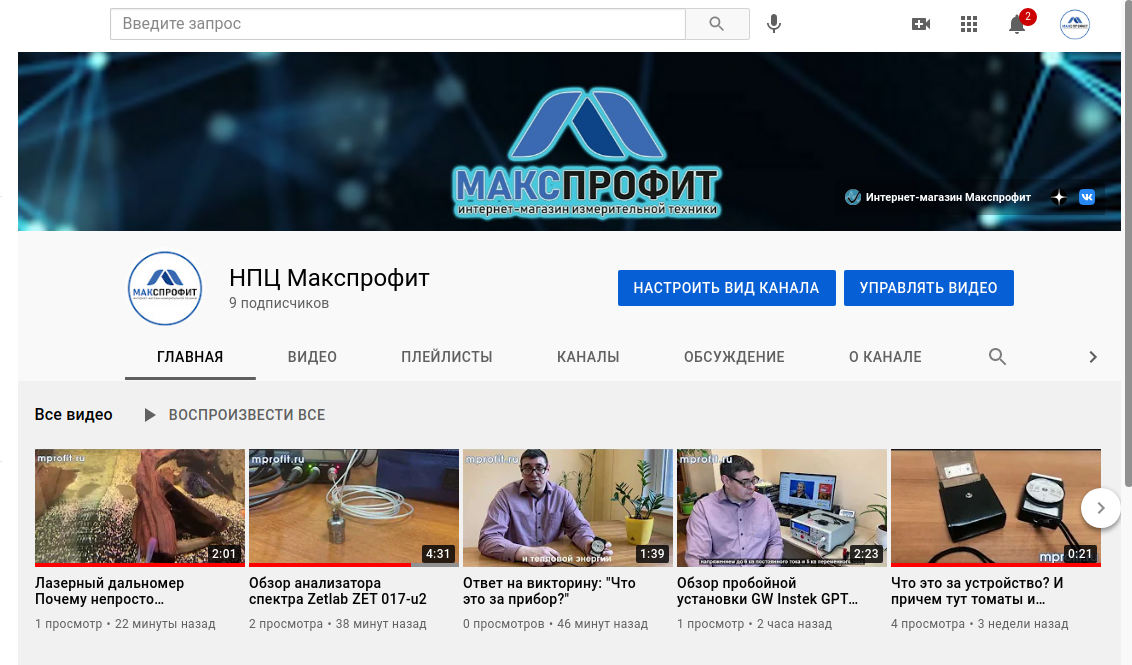Click the Воспроизвести все link

pyautogui.click(x=247, y=415)
